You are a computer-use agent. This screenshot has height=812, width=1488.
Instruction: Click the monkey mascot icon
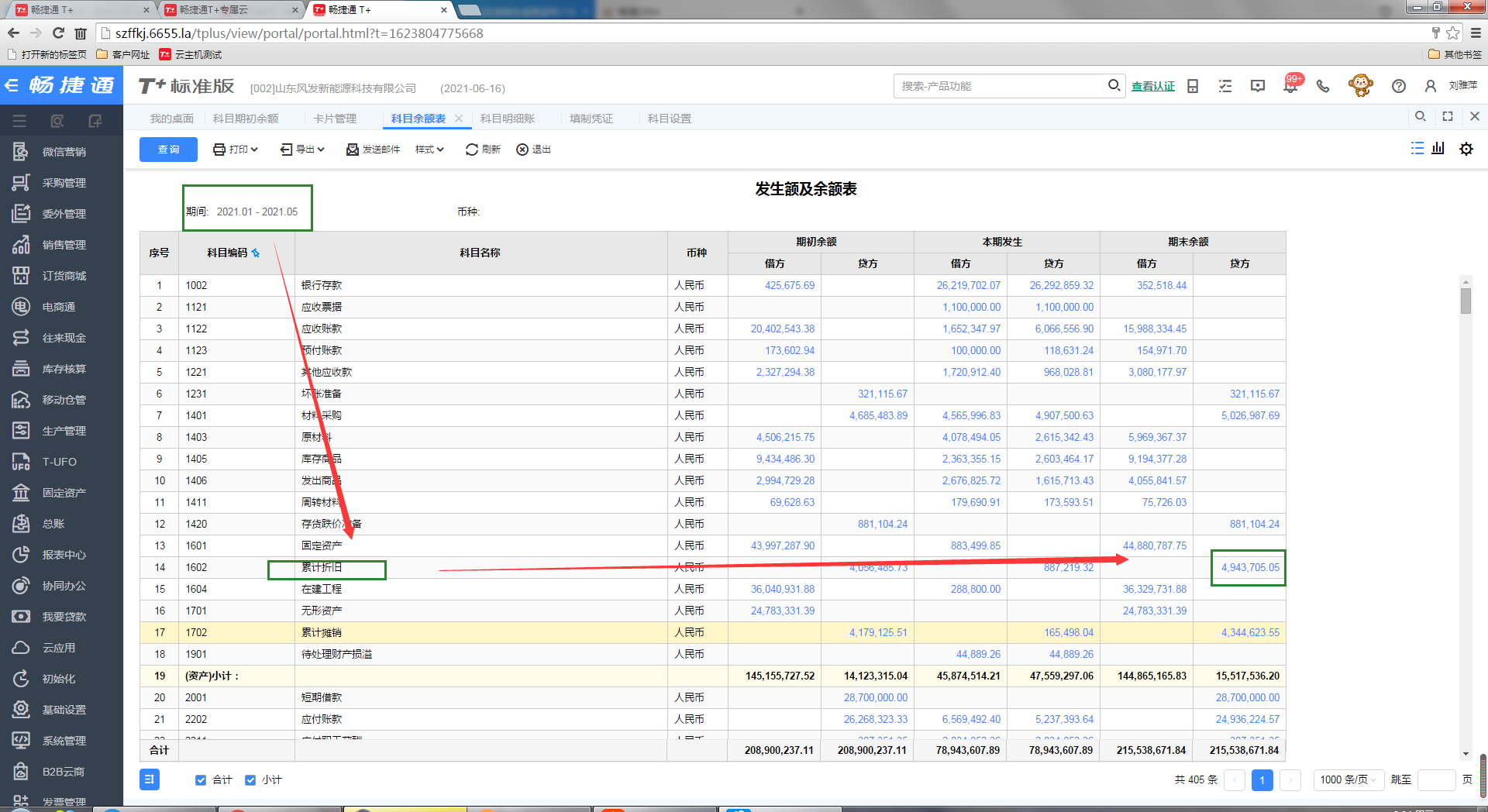(1360, 85)
